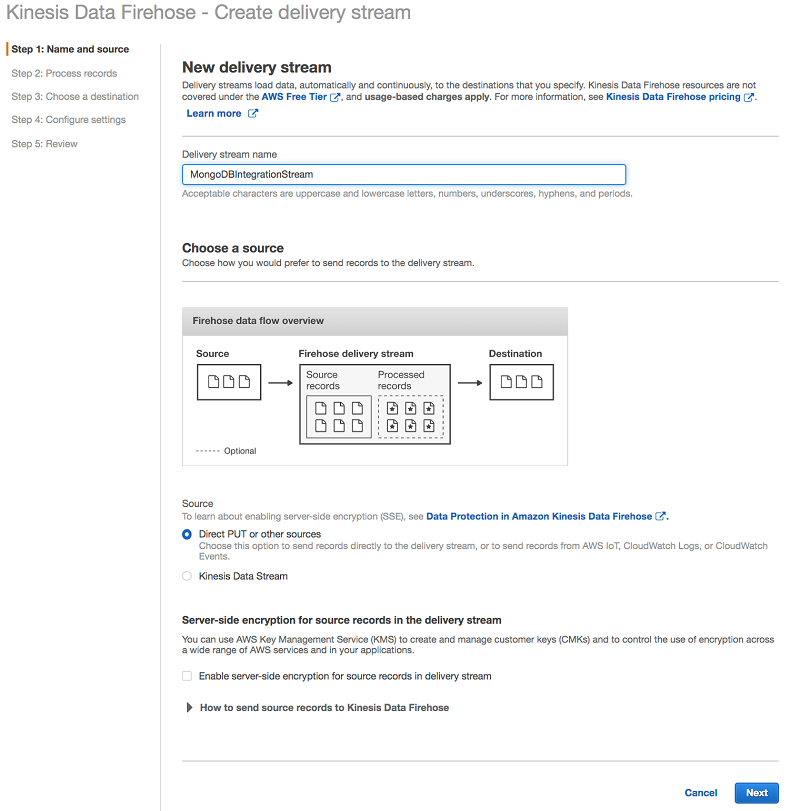Viewport: 800px width, 811px height.
Task: Open the AWS Free Tier link
Action: [294, 97]
